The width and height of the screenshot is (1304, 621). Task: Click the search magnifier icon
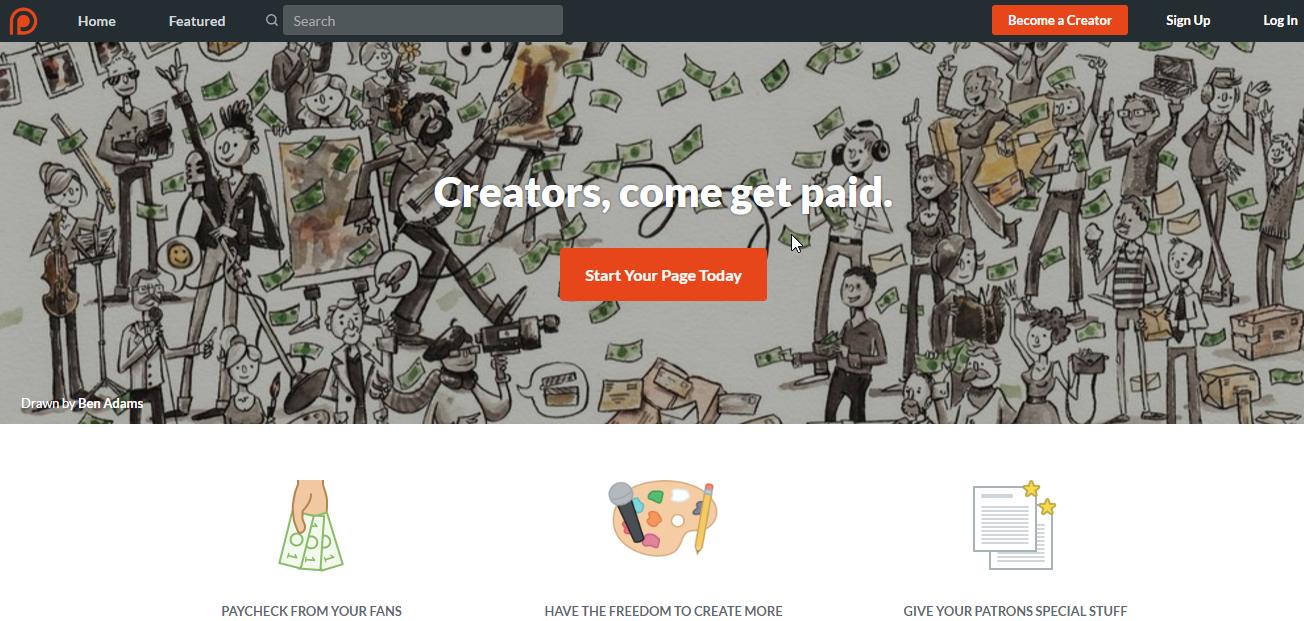pyautogui.click(x=272, y=20)
